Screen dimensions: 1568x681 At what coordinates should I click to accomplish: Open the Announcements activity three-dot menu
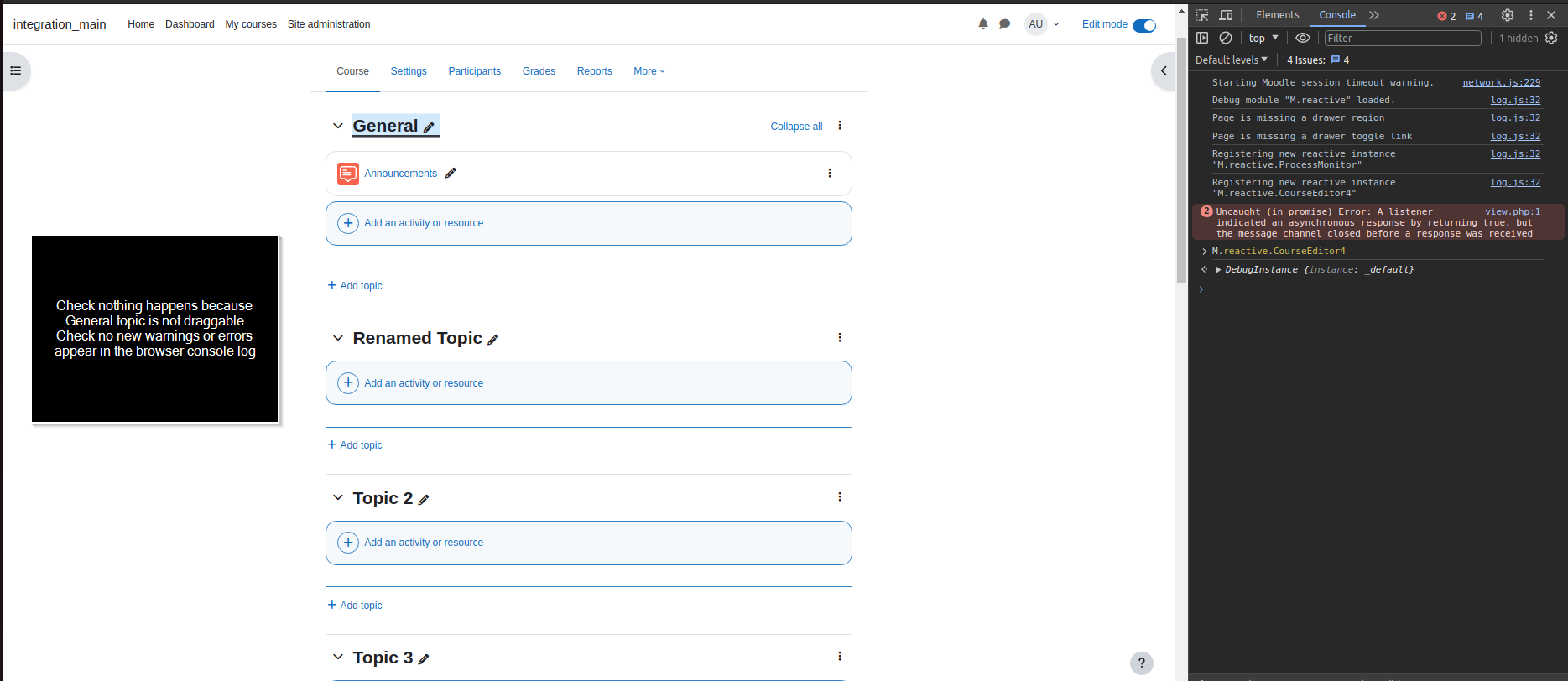830,174
